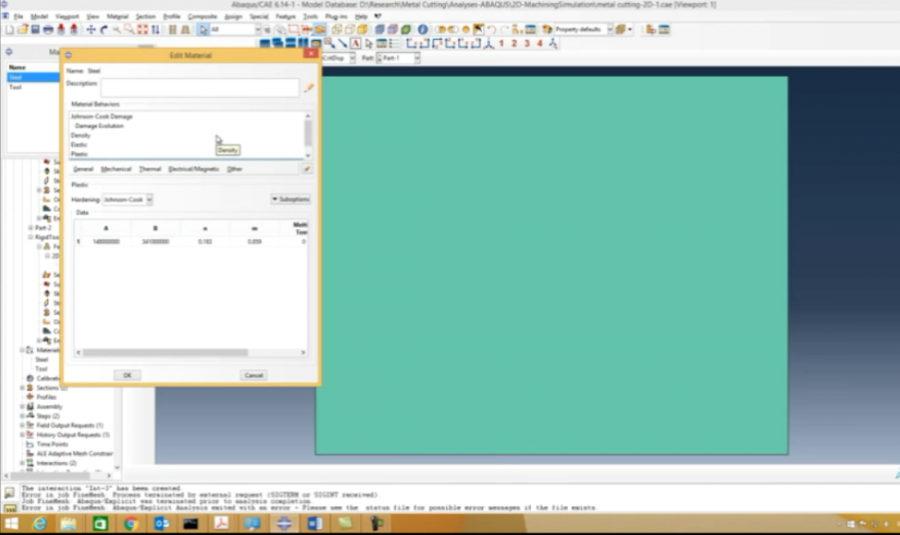The width and height of the screenshot is (900, 535).
Task: Click the Material Behaviors list scrollbar
Action: click(x=308, y=135)
